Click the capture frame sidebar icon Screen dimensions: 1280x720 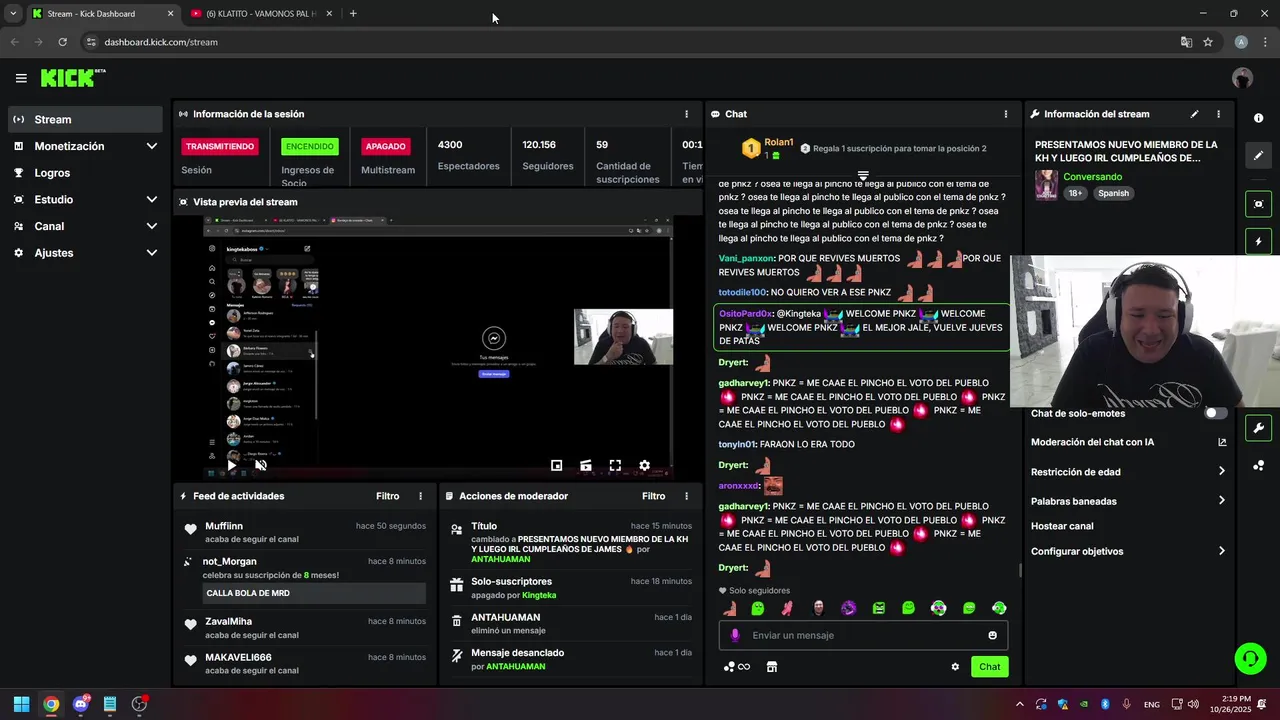coord(1258,204)
